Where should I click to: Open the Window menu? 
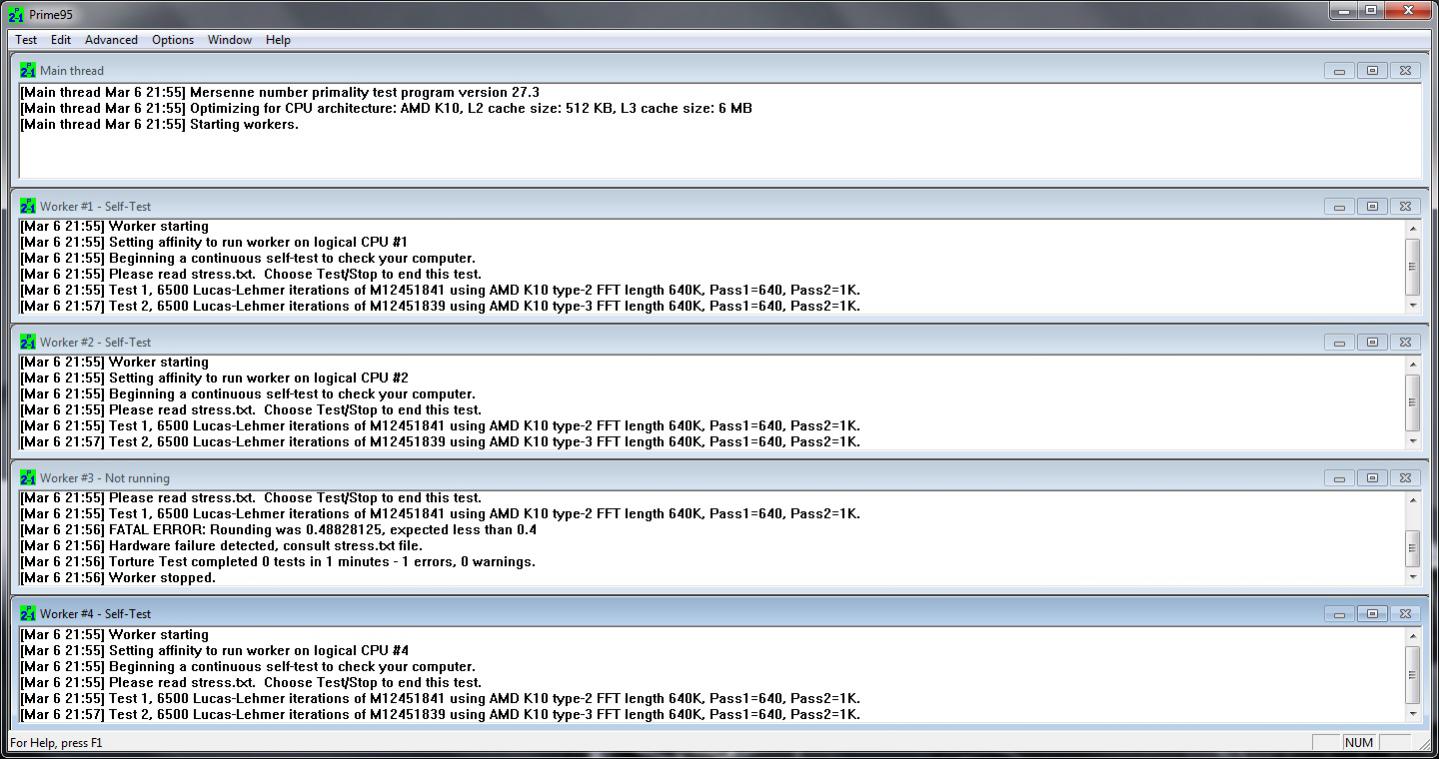pyautogui.click(x=229, y=40)
